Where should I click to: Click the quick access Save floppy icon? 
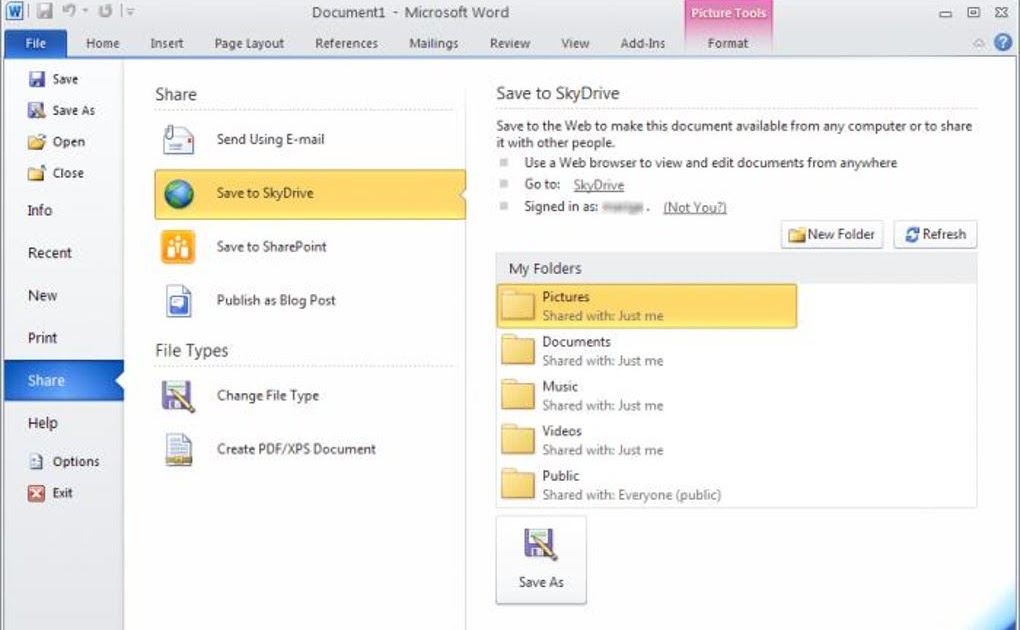click(x=44, y=11)
